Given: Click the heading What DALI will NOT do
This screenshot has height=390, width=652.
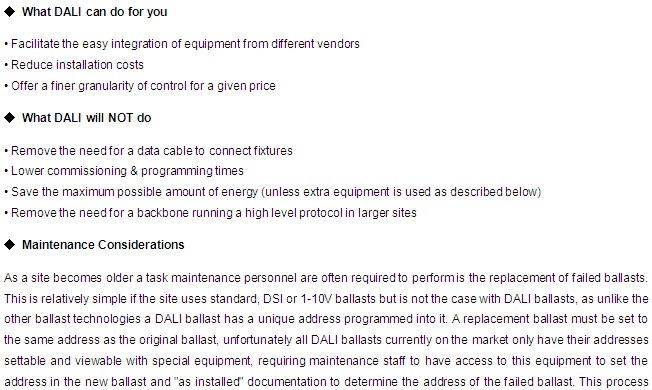Looking at the screenshot, I should 86,118.
